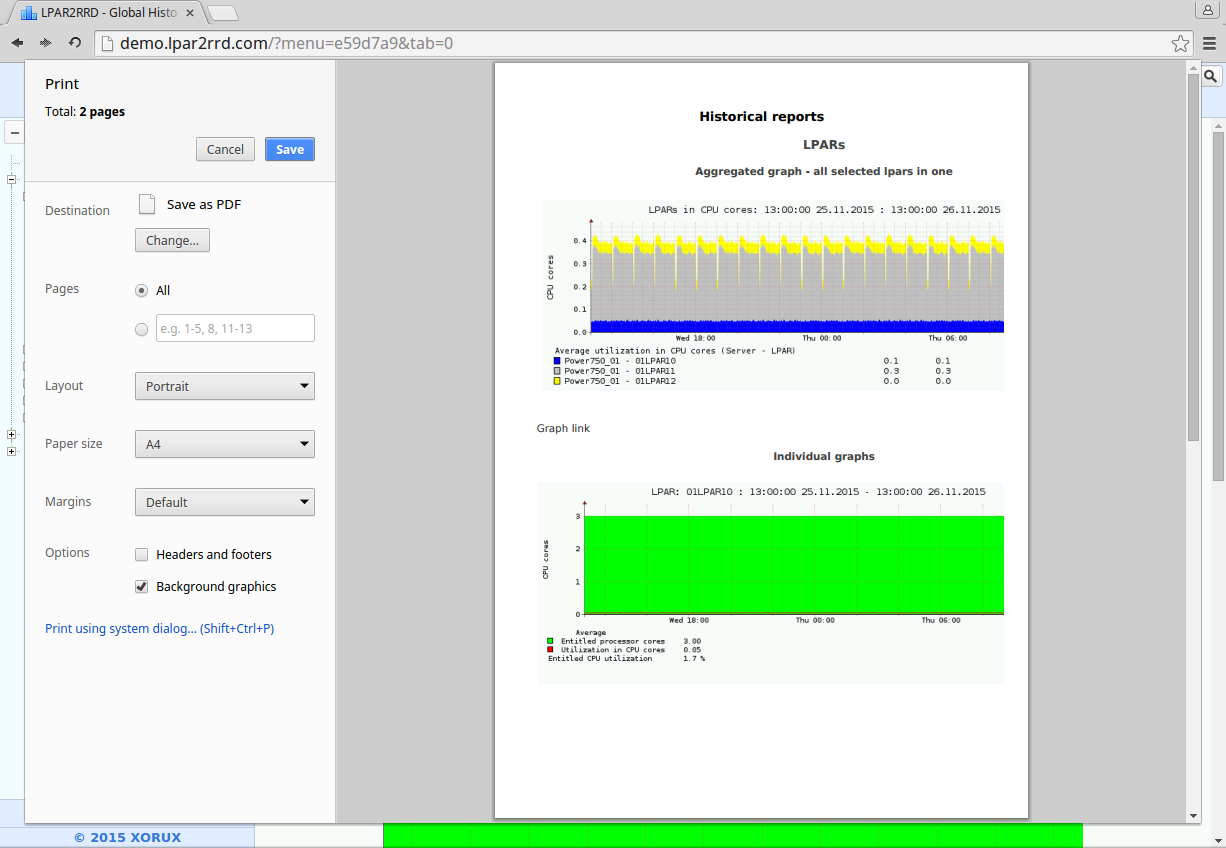Open the Layout dropdown showing Portrait
Viewport: 1226px width, 848px height.
click(225, 387)
